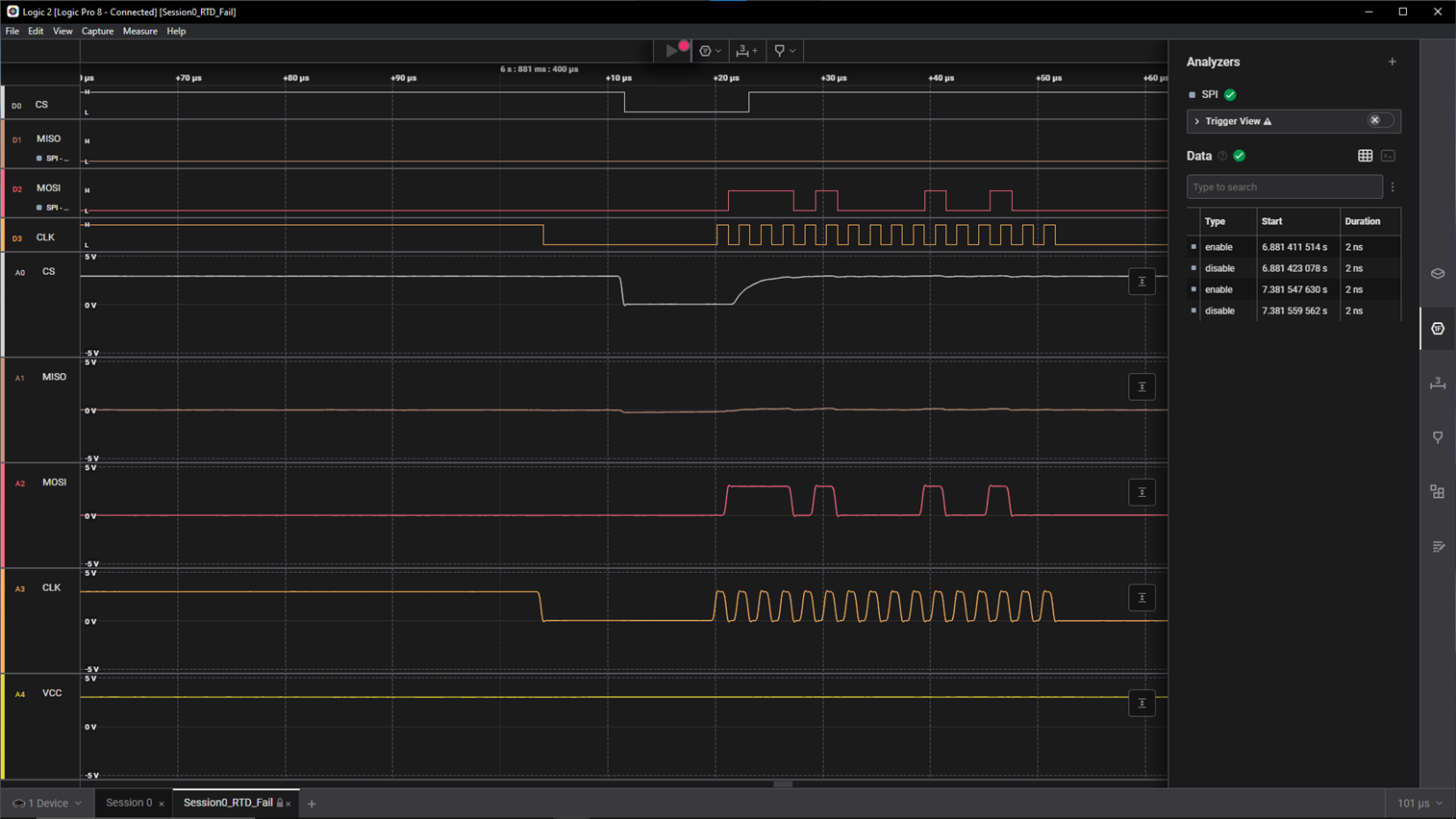
Task: Toggle auto-scale on analog CLK channel
Action: [1142, 598]
